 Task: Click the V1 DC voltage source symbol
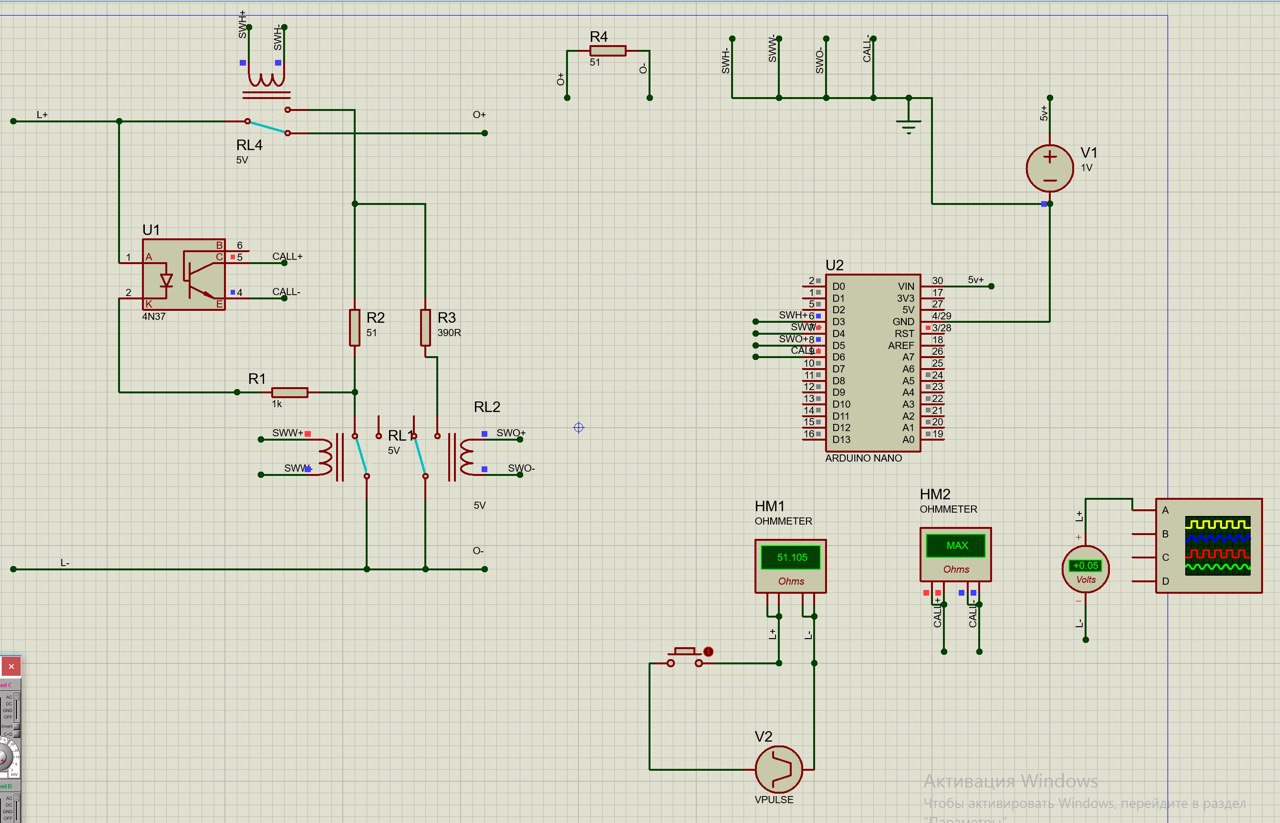(1051, 168)
